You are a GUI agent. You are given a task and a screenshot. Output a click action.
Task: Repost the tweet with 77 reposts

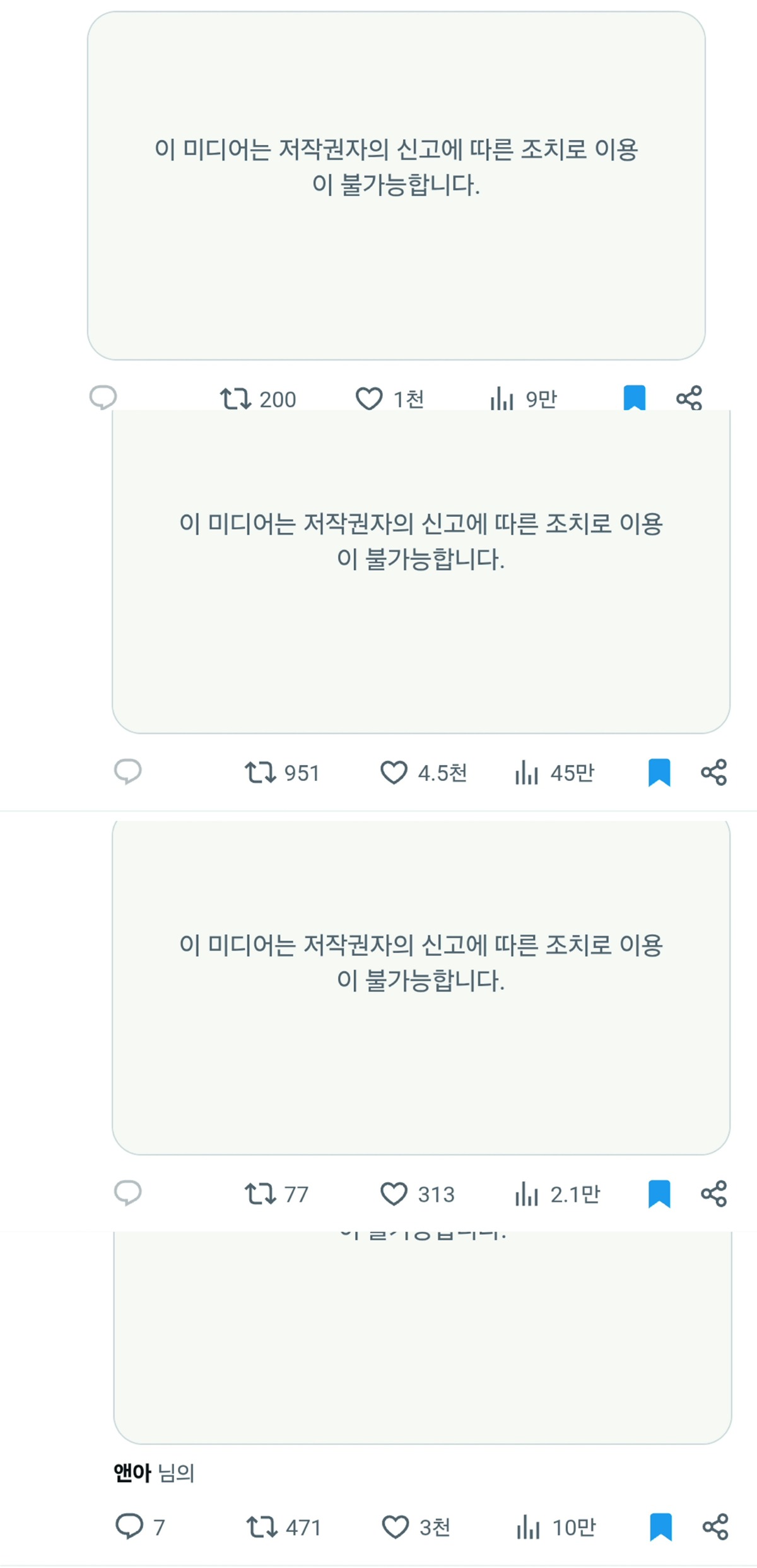click(261, 1194)
